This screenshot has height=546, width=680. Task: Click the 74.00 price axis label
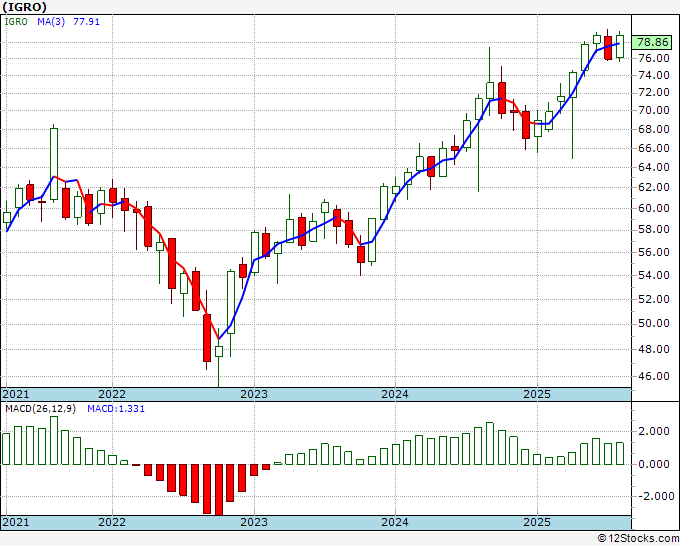[654, 75]
